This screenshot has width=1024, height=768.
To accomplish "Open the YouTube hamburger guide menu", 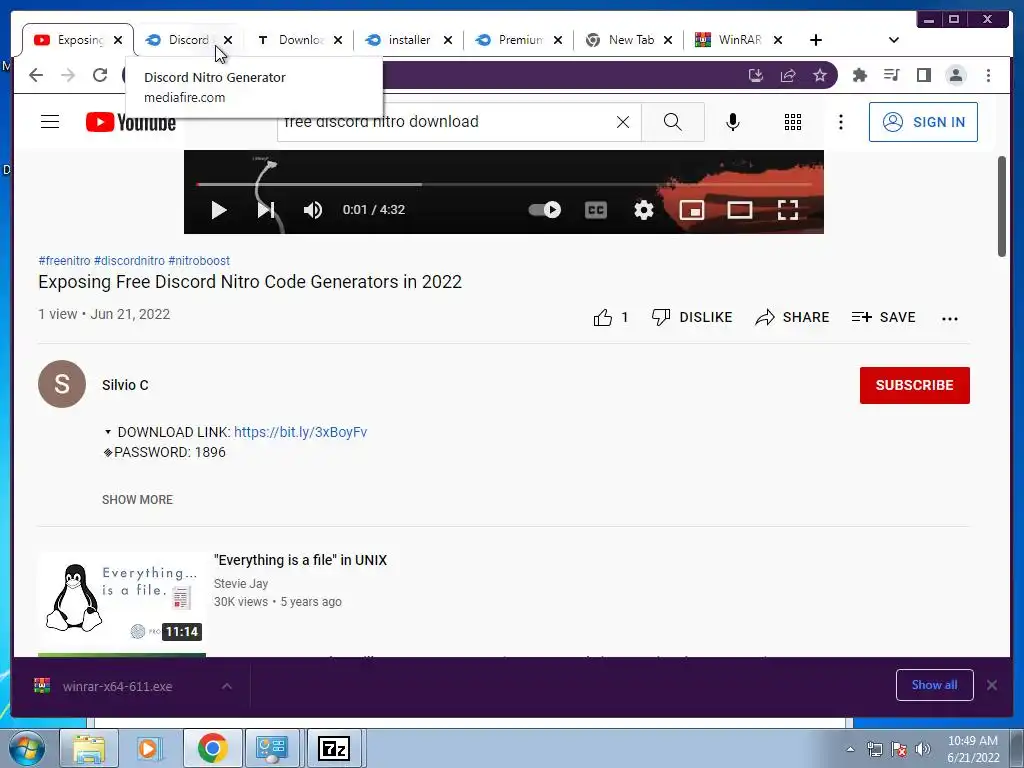I will 50,121.
